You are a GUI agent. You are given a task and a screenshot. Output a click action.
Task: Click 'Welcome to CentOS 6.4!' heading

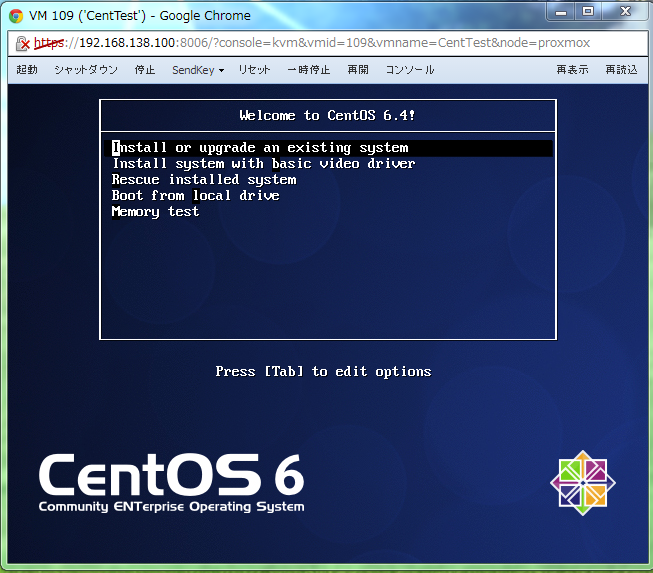point(327,115)
